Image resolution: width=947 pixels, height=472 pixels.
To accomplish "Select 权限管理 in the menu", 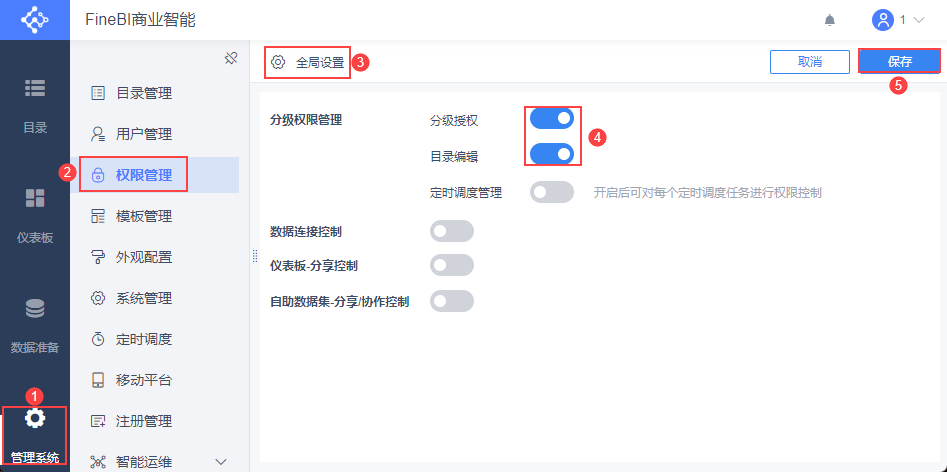I will coord(143,175).
